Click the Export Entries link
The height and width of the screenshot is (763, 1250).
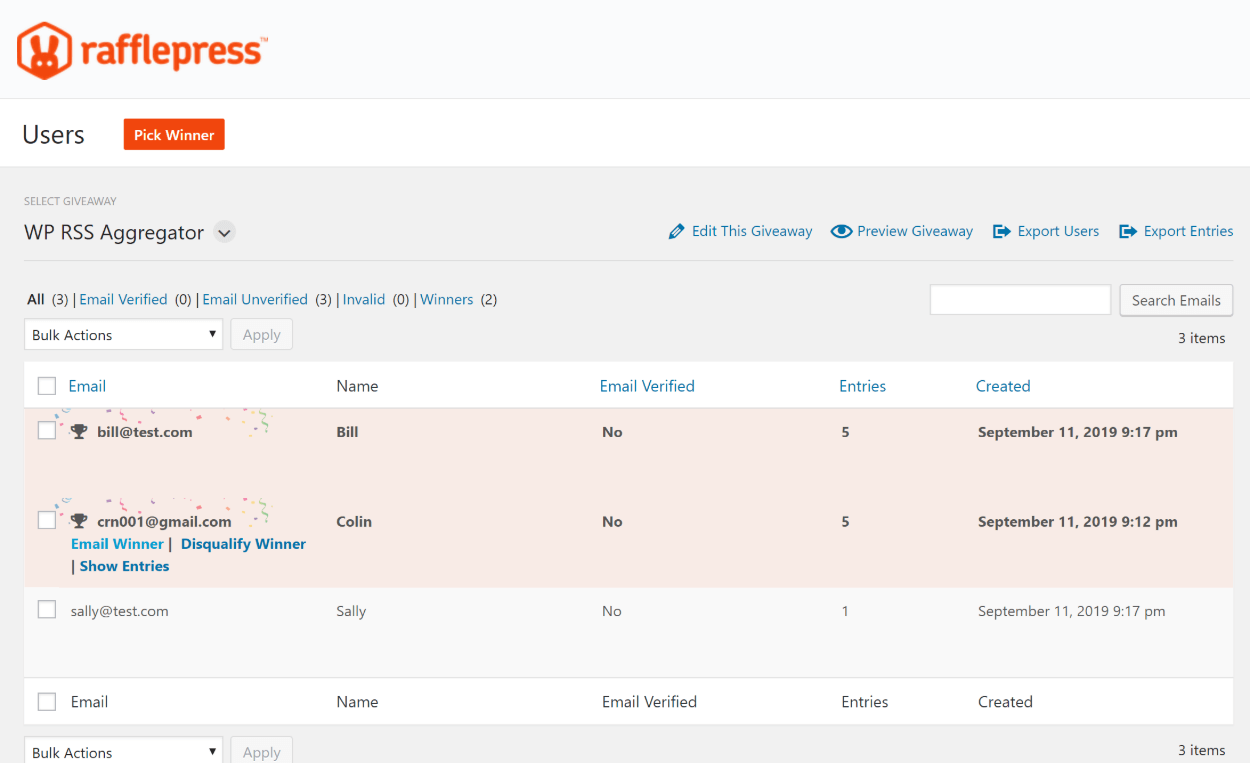point(1188,231)
